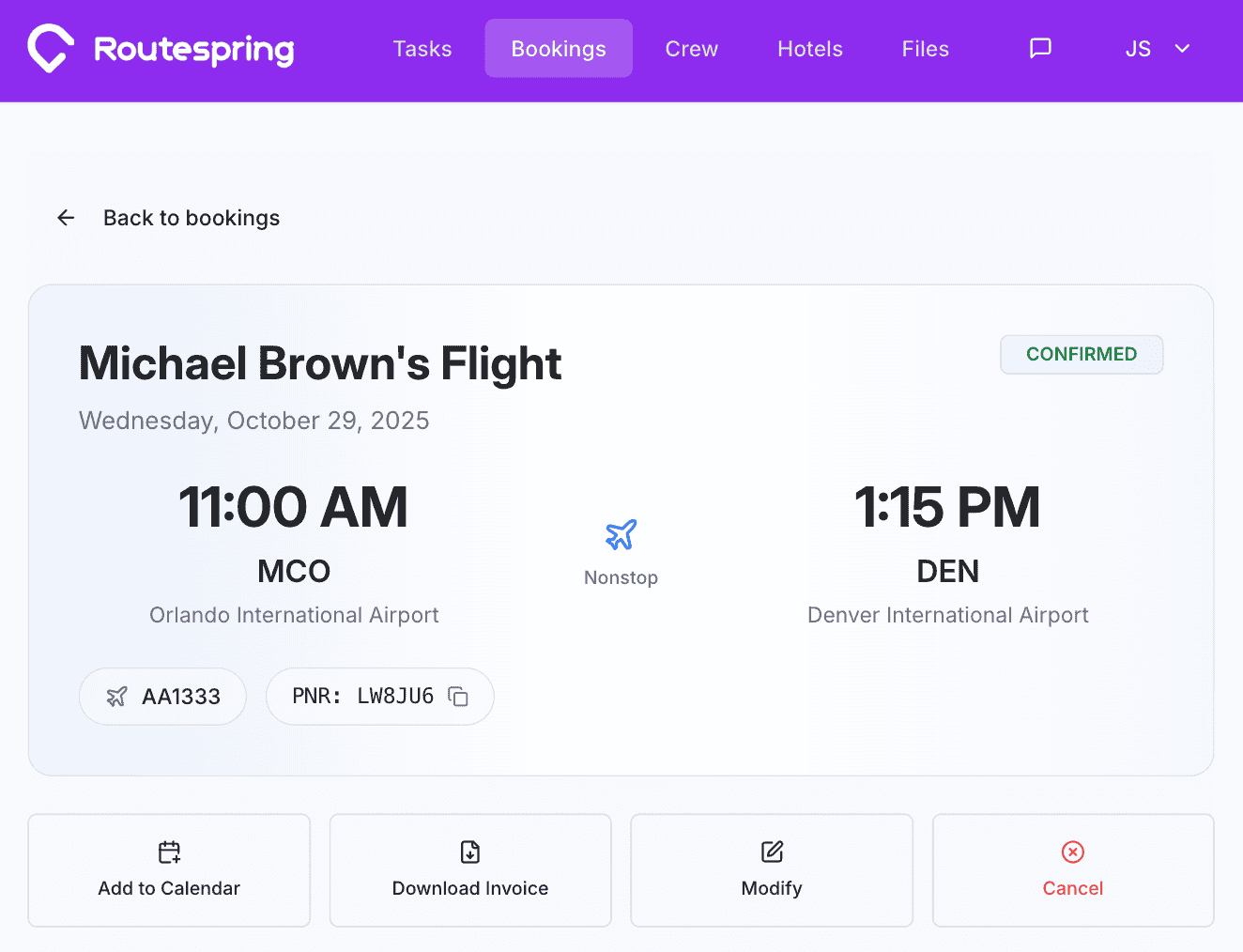
Task: Click the Download Invoice document icon
Action: click(x=469, y=852)
